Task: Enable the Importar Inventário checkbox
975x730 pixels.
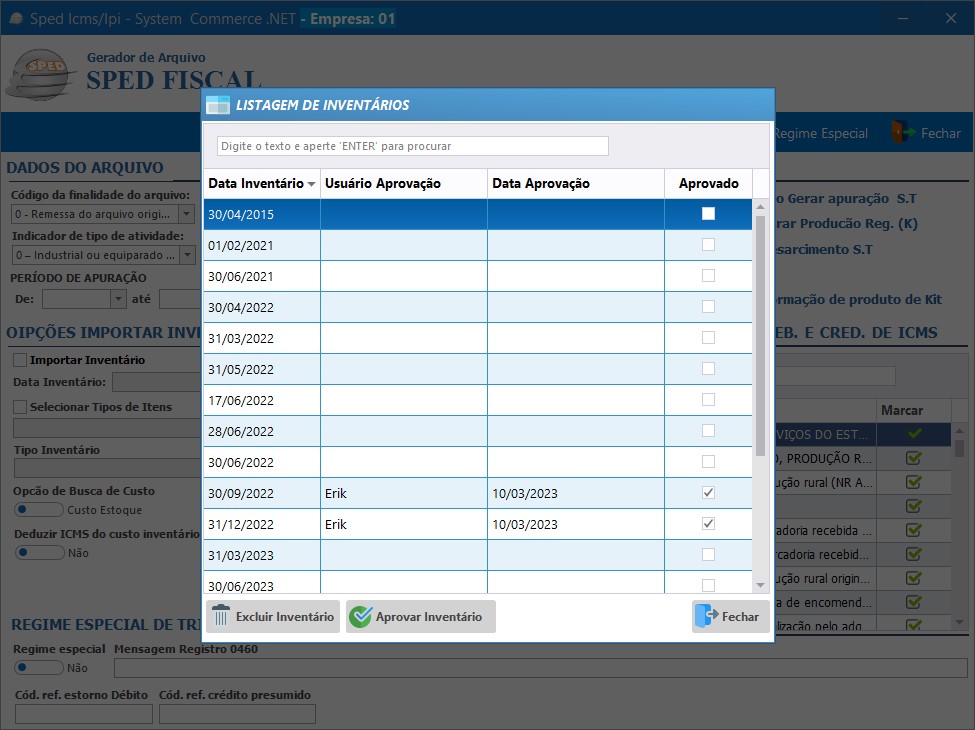Action: point(20,360)
